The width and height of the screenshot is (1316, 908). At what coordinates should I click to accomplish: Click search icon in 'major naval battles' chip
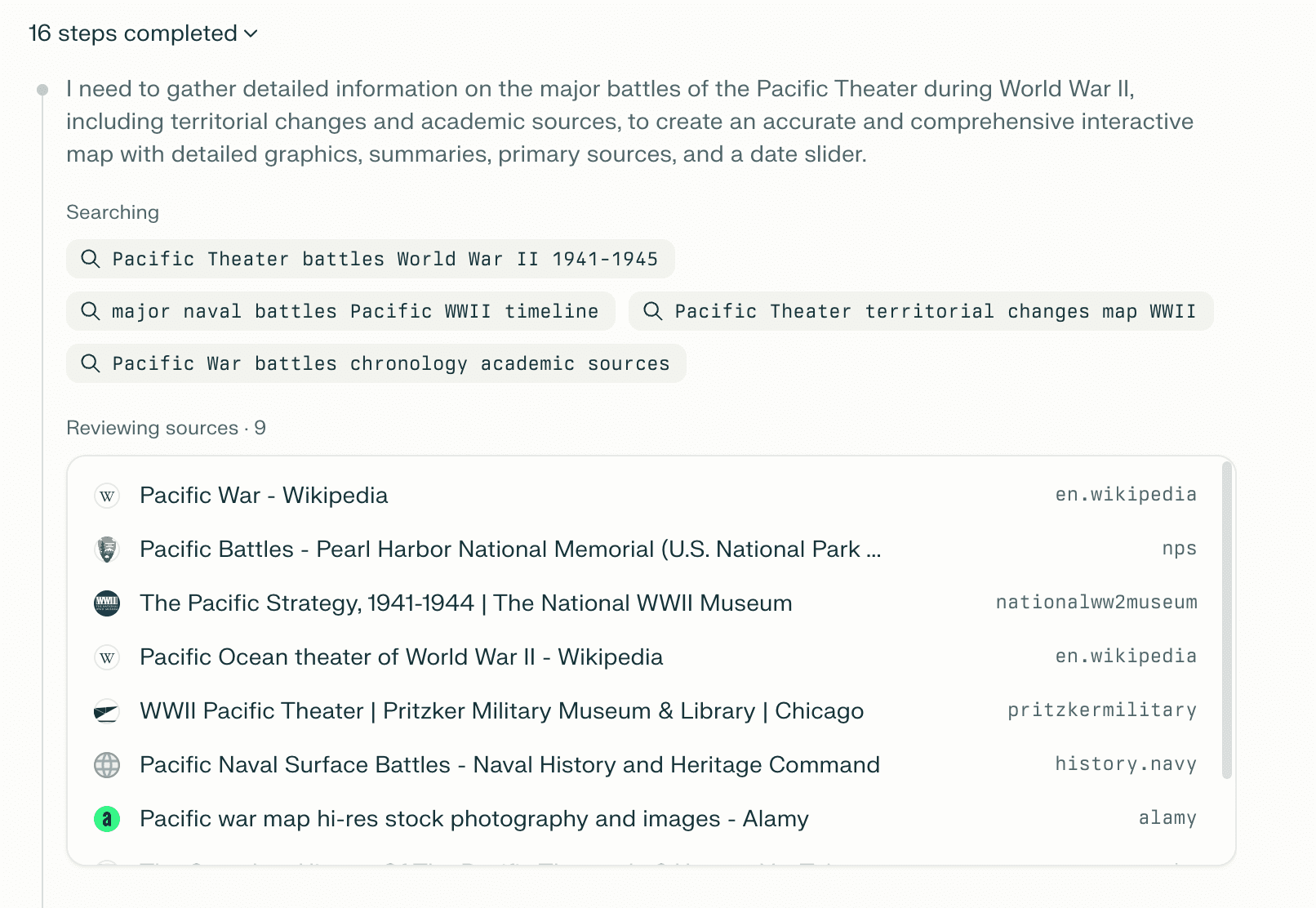click(x=91, y=311)
